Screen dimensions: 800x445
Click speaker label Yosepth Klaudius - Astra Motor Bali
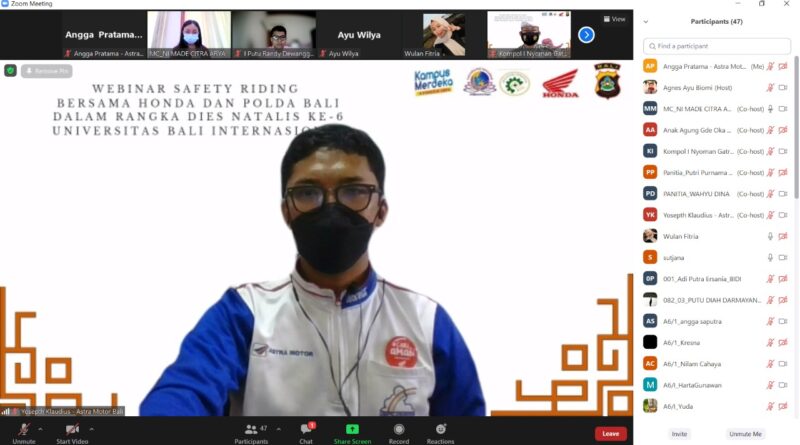[x=72, y=411]
